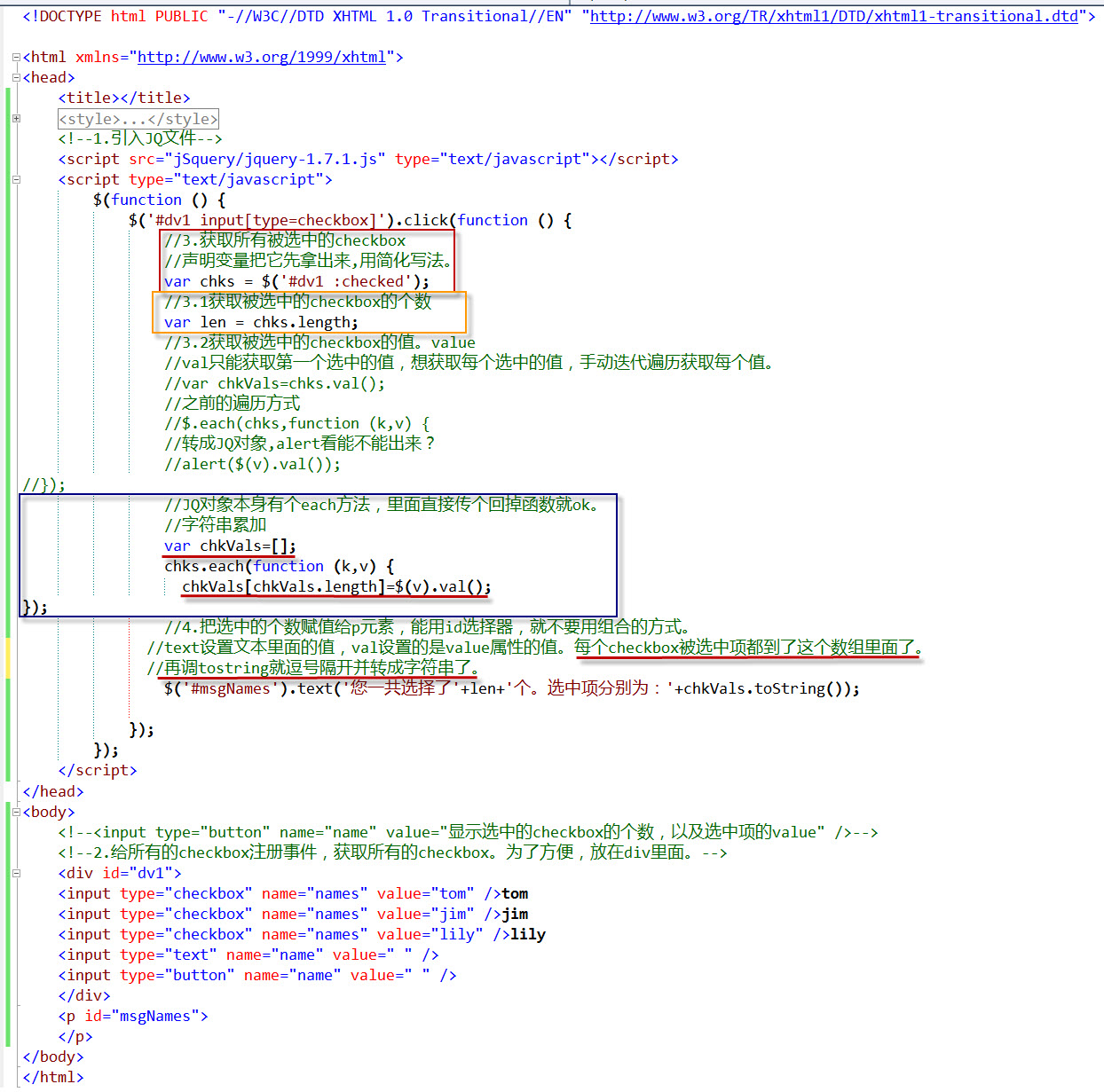Click the closing </script> tag

pyautogui.click(x=98, y=770)
